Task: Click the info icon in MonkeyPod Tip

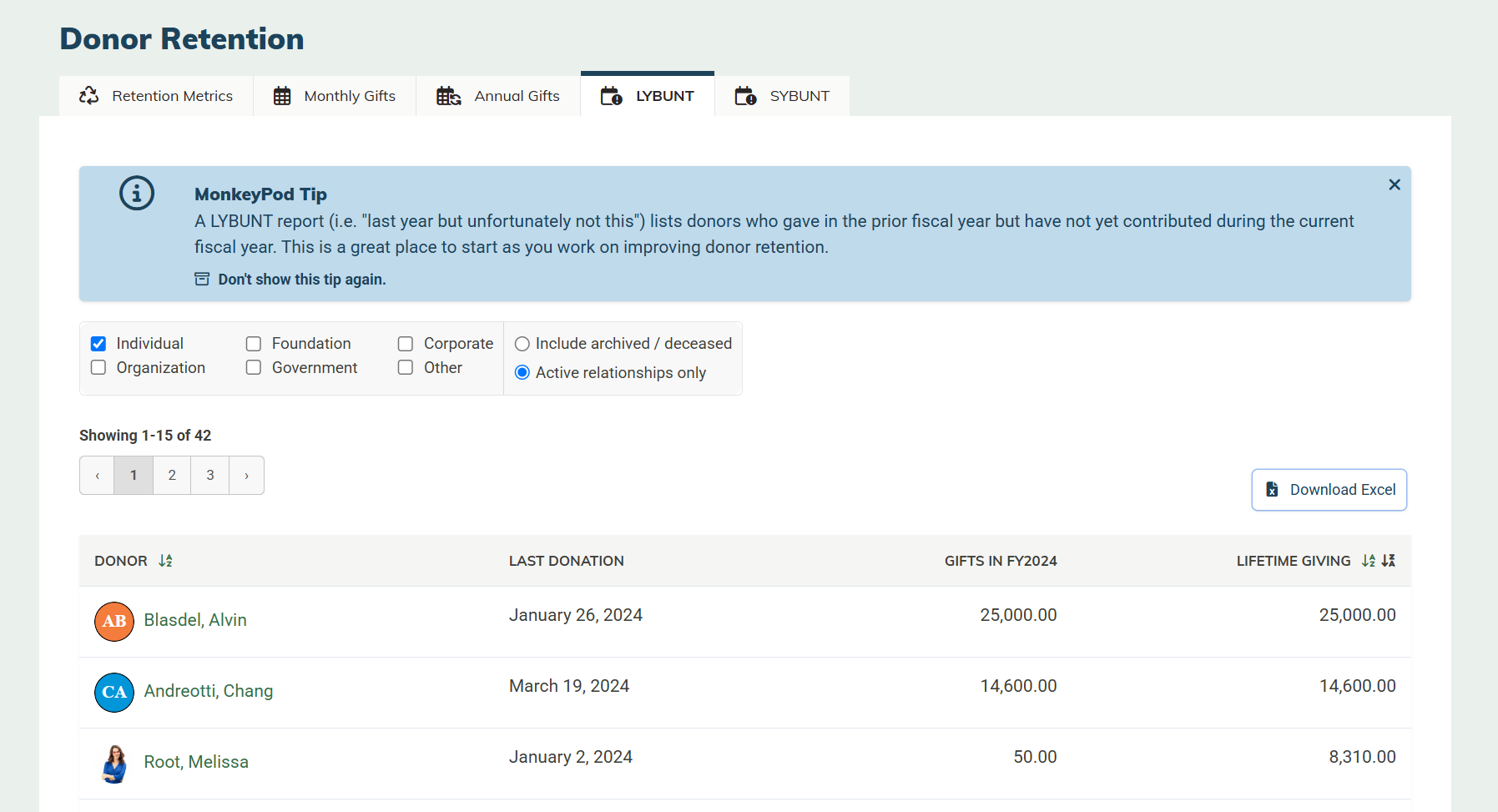Action: pyautogui.click(x=137, y=194)
